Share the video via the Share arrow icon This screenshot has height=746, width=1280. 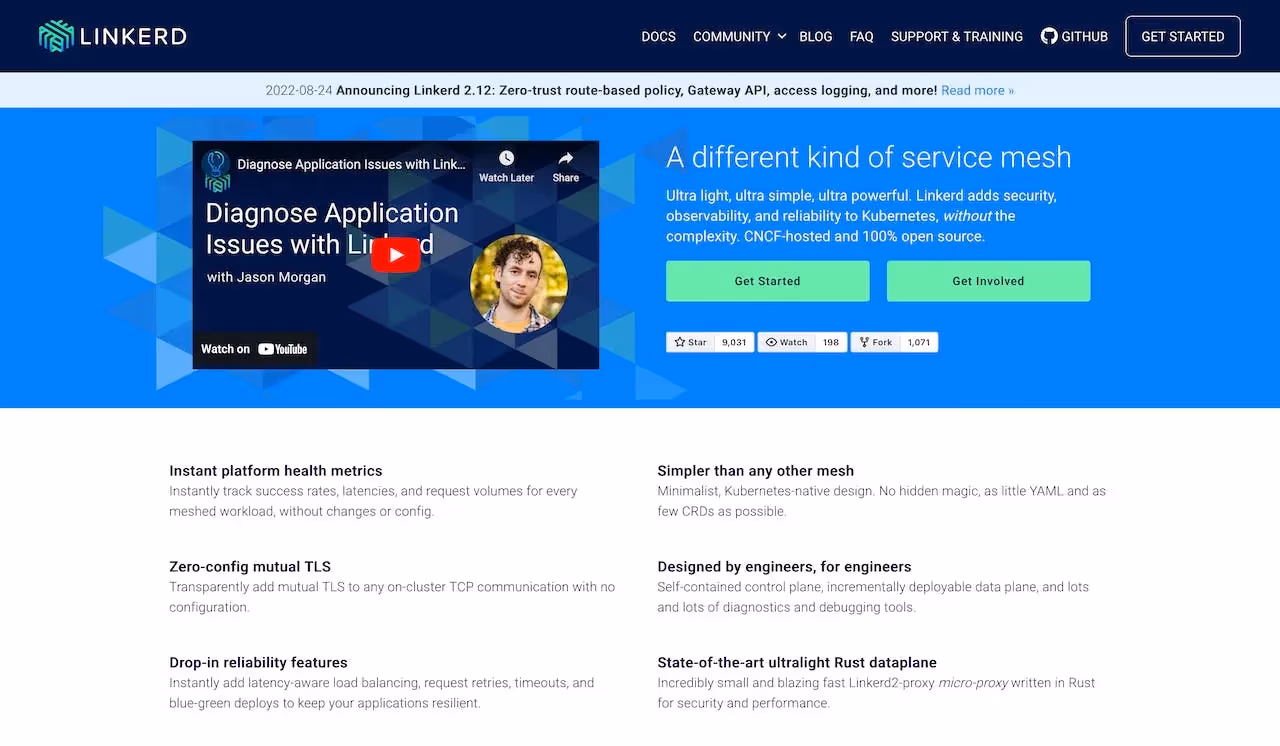coord(565,155)
